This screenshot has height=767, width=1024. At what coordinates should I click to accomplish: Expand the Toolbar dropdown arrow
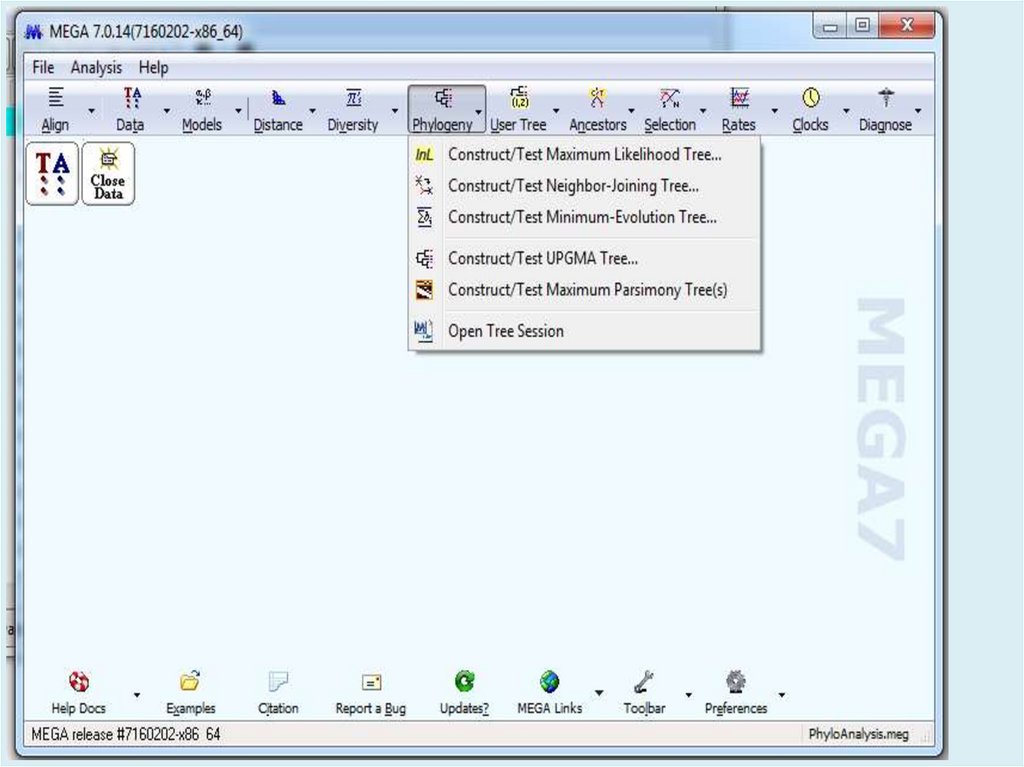[x=688, y=694]
